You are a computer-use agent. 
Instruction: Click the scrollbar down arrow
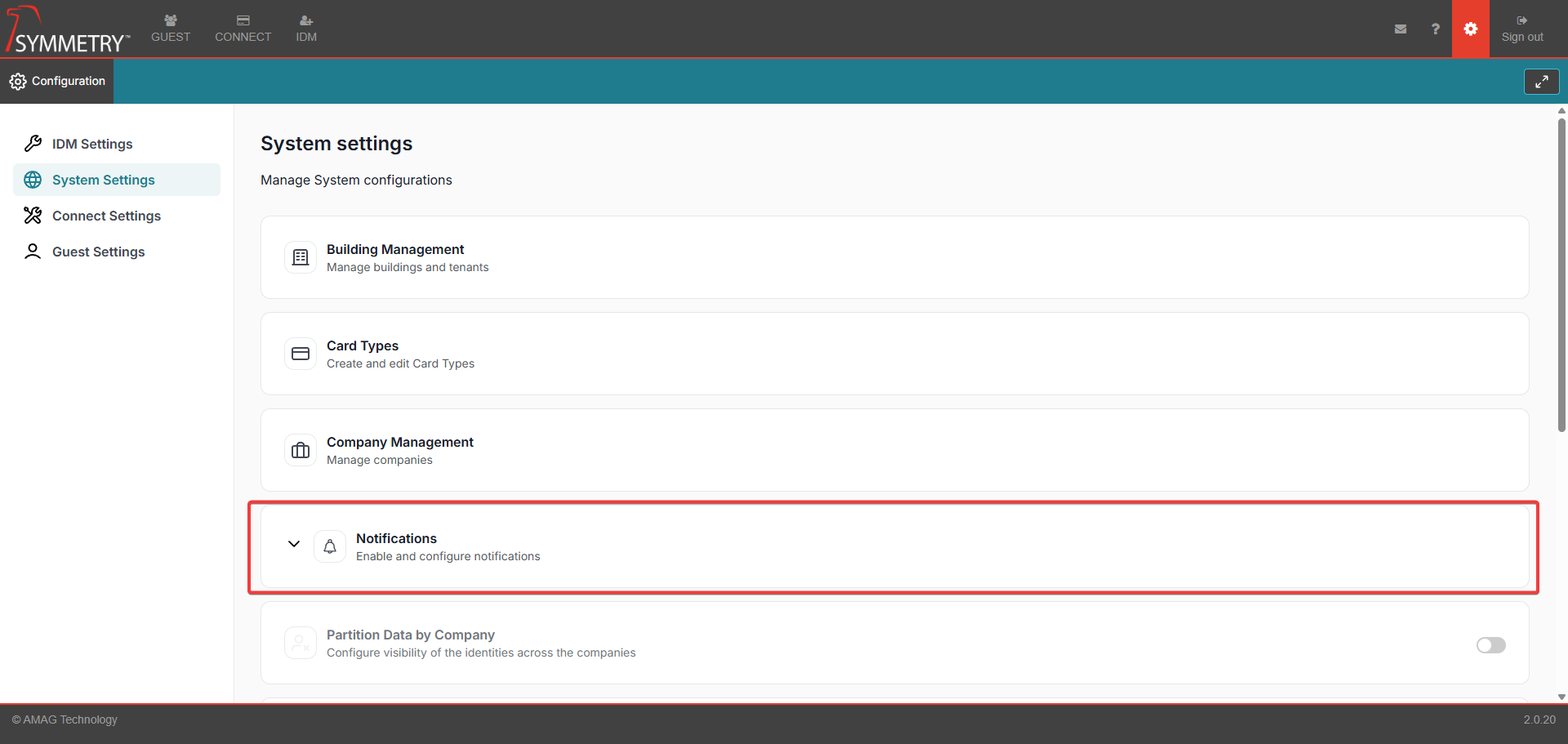pos(1561,697)
